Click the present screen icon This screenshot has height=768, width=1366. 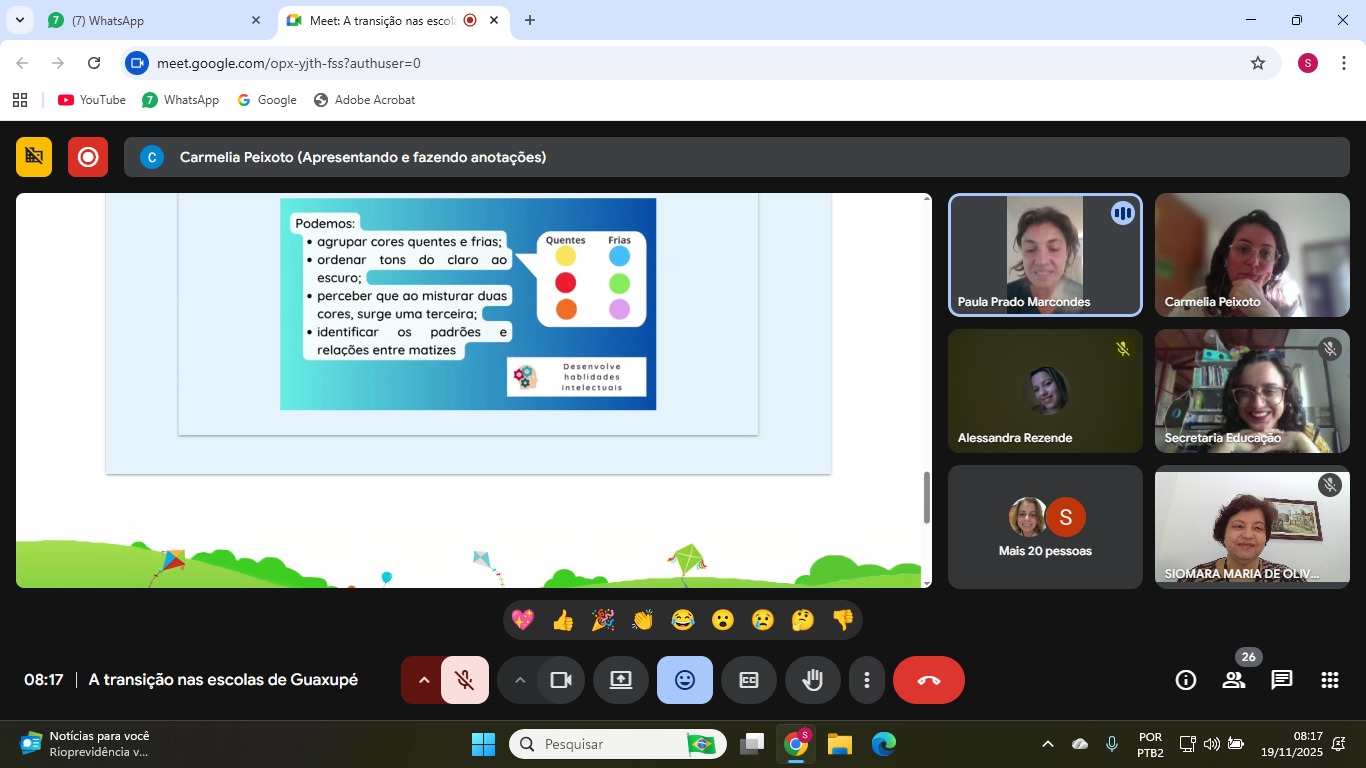(620, 680)
